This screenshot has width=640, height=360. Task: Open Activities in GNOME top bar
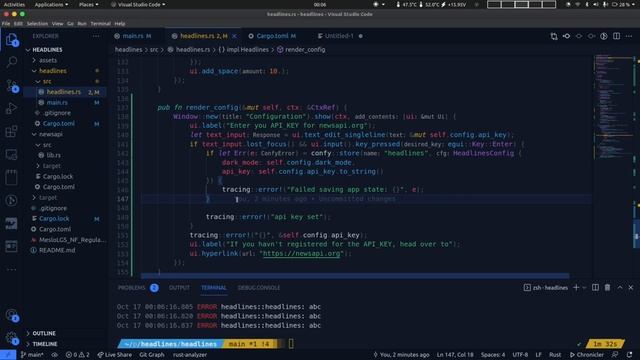pos(14,4)
